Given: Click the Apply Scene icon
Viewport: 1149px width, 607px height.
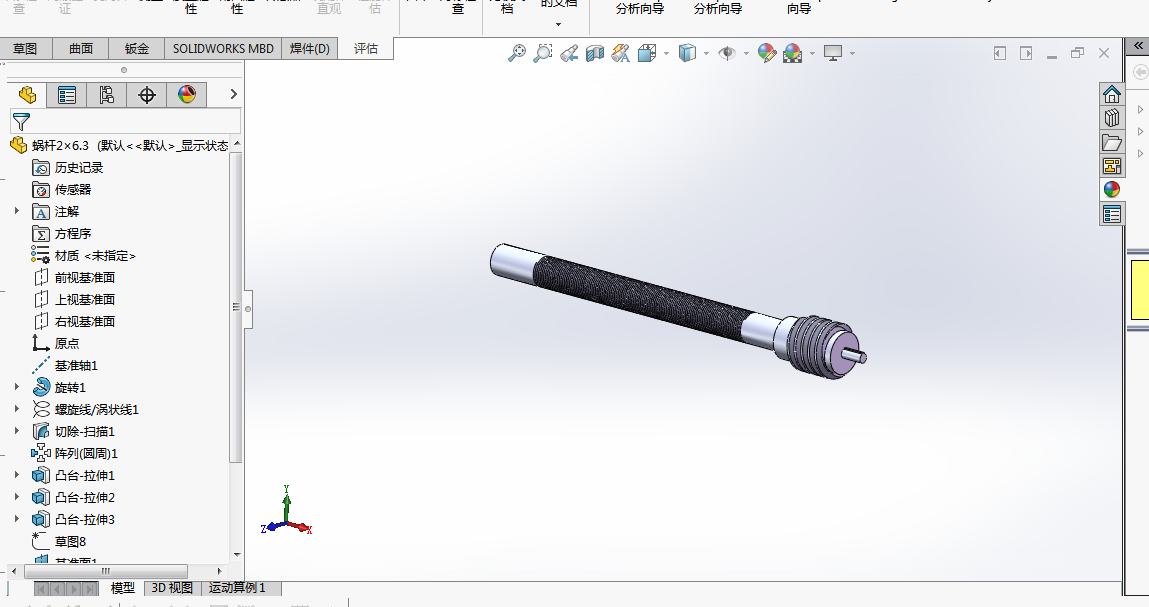Looking at the screenshot, I should pos(792,53).
